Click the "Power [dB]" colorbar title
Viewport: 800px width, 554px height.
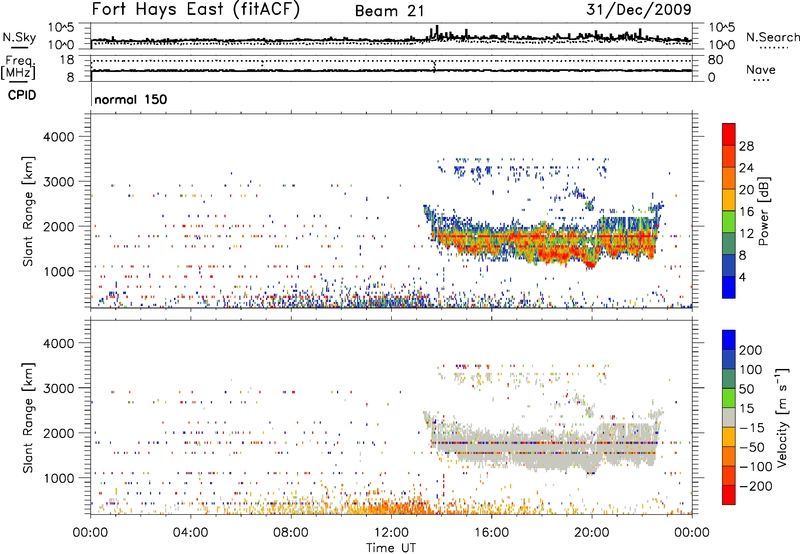pos(764,211)
